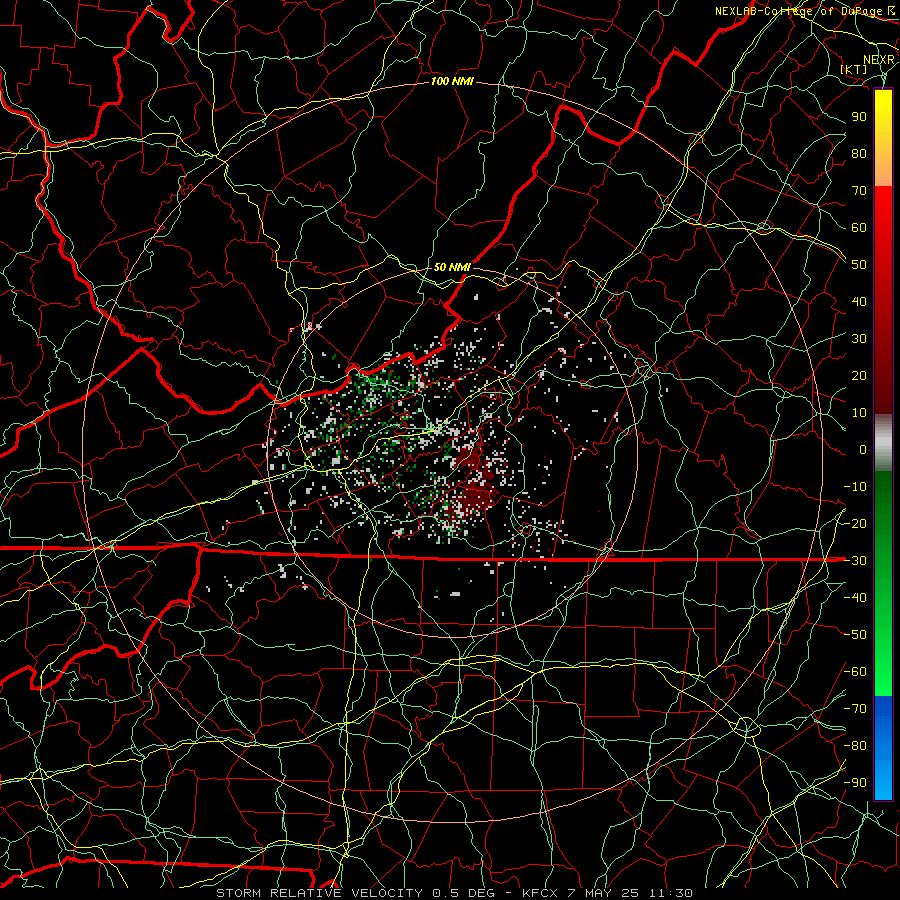Click the NEXR label above the scale

click(879, 60)
